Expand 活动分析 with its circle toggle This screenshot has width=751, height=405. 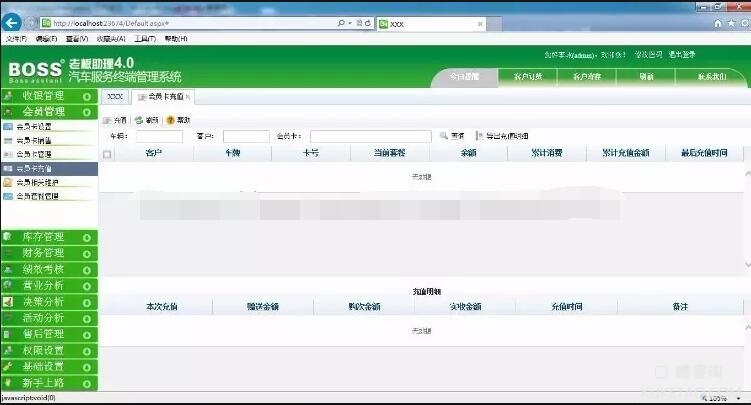pos(87,319)
